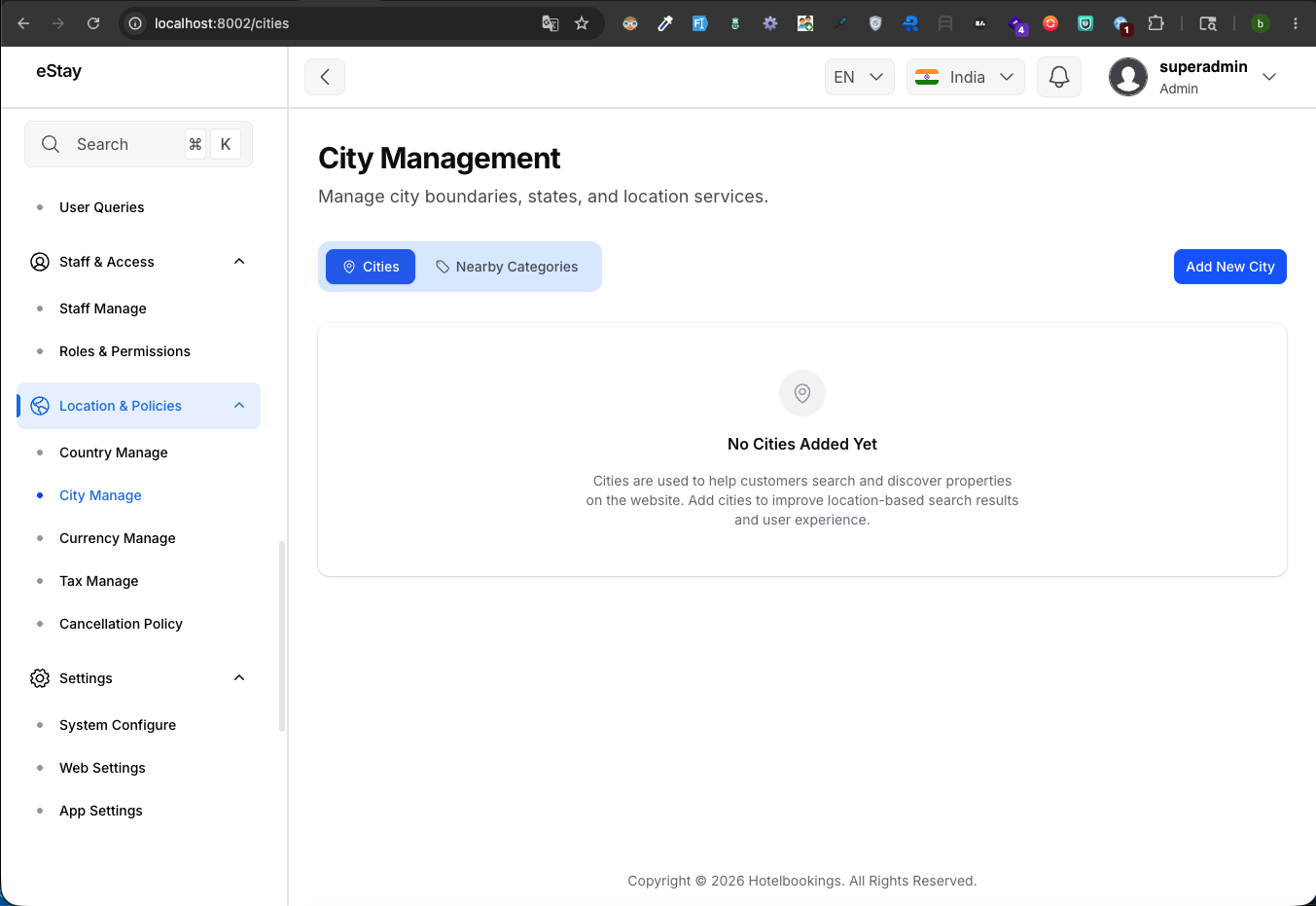Open Staff Manage page
This screenshot has height=906, width=1316.
coord(103,308)
